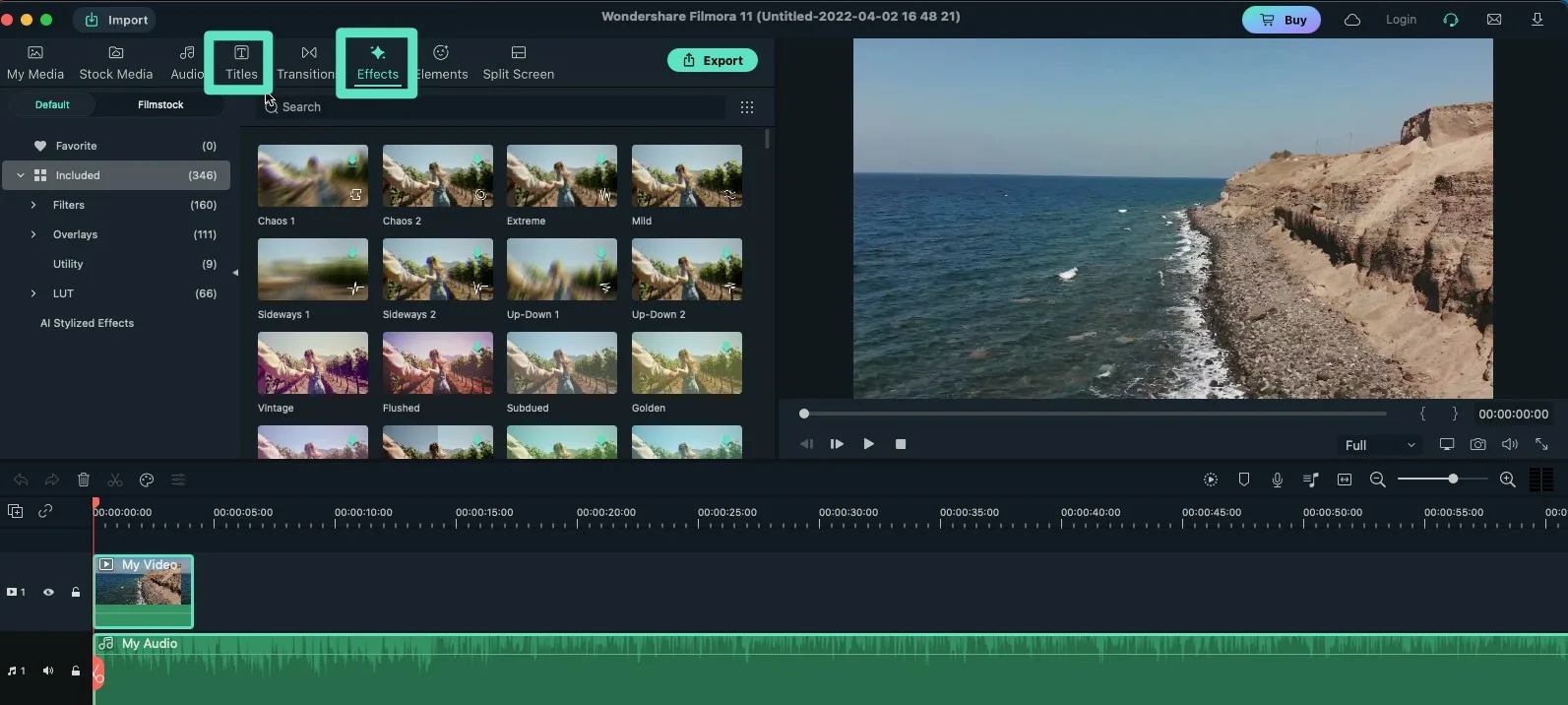
Task: Select the Filmstock library tab
Action: point(160,104)
